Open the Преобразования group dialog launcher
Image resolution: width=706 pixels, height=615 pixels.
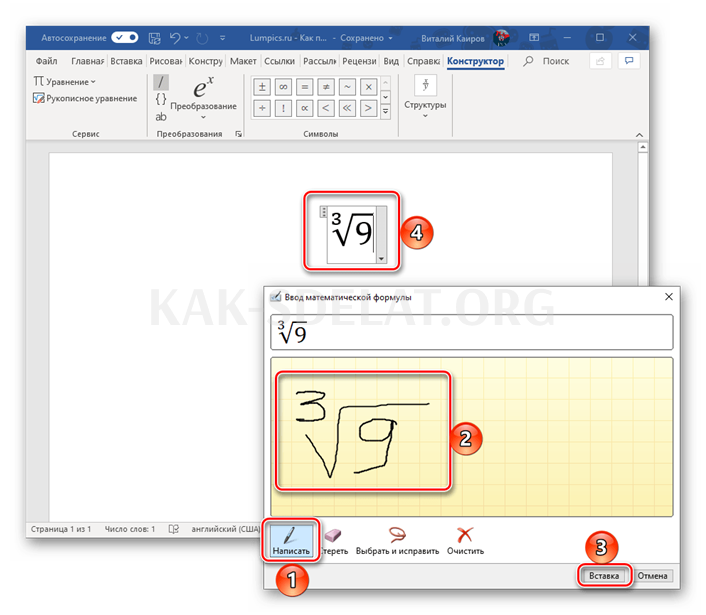[238, 134]
